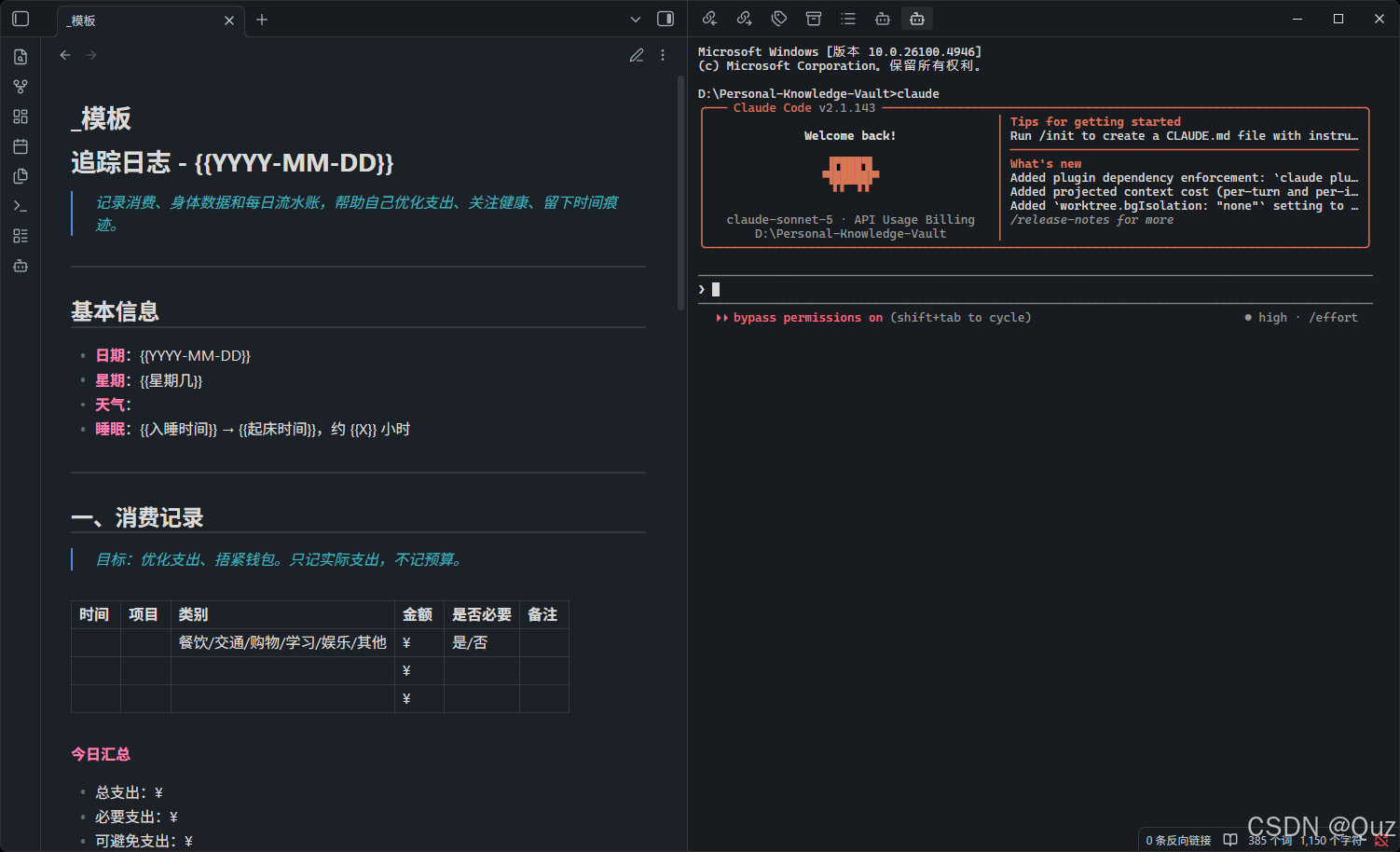The width and height of the screenshot is (1400, 852).
Task: Open today's daily note calendar icon
Action: [21, 146]
